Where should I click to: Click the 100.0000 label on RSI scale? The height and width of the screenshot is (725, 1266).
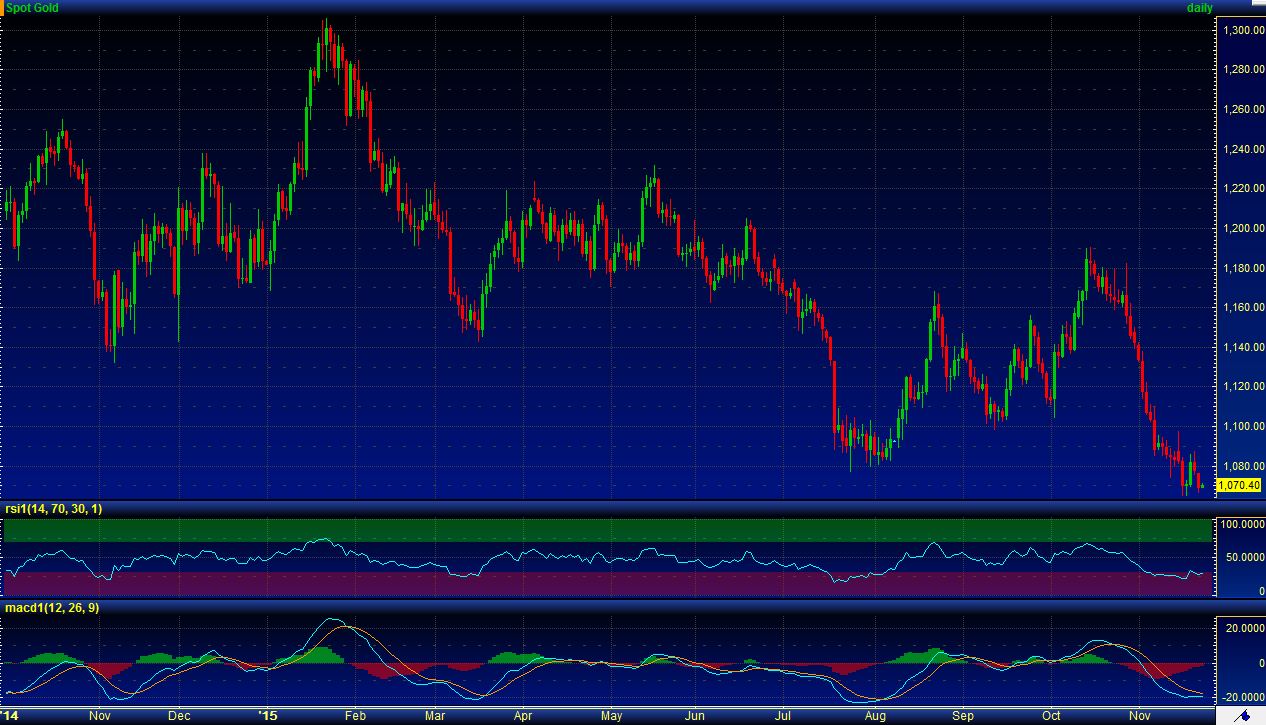tap(1240, 524)
